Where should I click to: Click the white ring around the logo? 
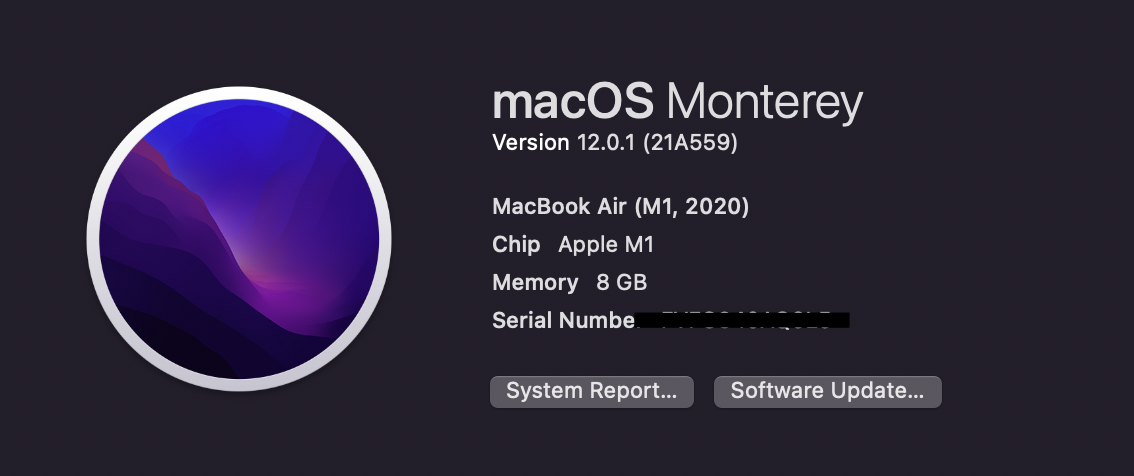(239, 93)
